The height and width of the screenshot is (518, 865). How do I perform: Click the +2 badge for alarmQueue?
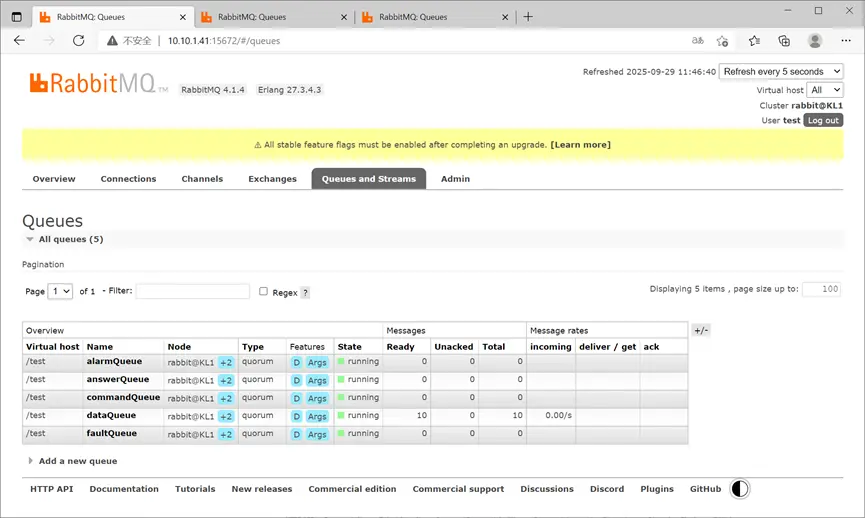[x=226, y=362]
